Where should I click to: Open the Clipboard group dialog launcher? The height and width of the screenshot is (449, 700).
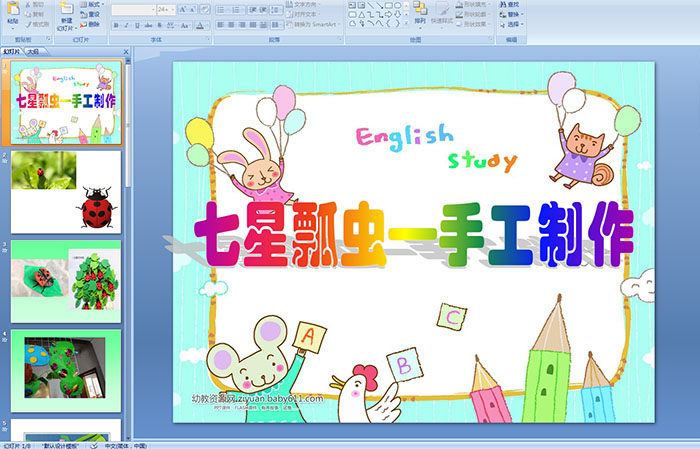[x=49, y=39]
